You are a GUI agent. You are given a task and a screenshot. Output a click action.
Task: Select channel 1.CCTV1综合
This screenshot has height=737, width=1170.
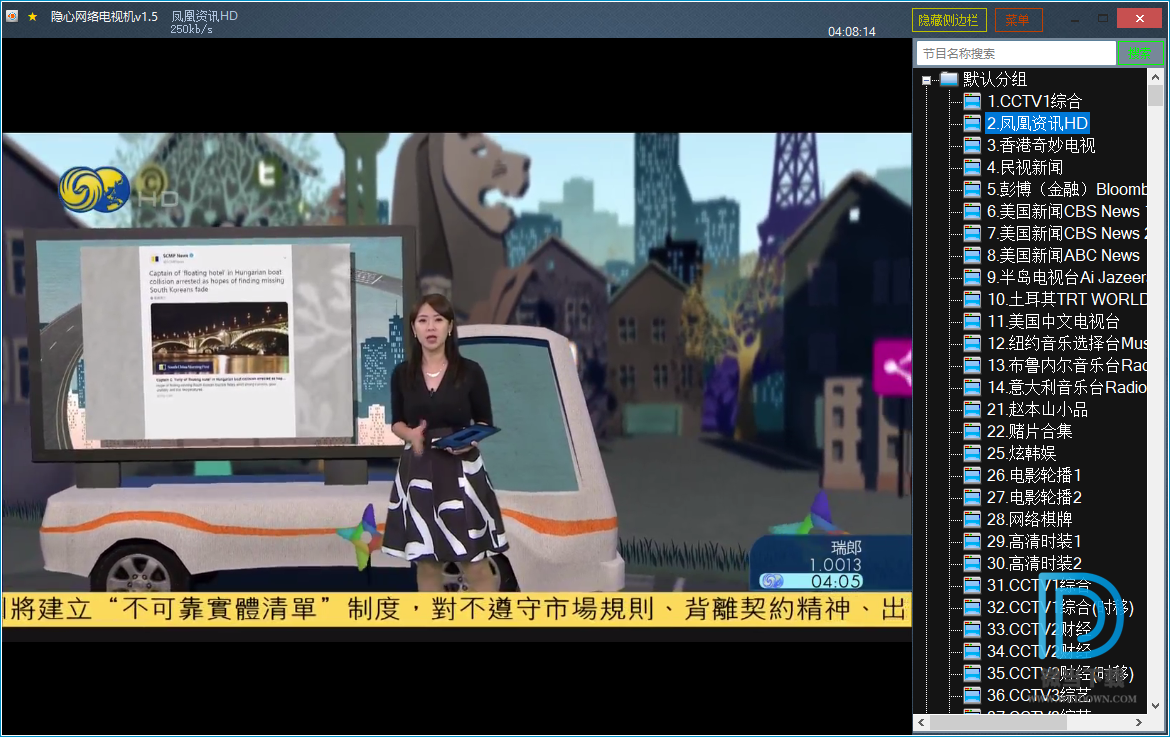coord(1034,101)
